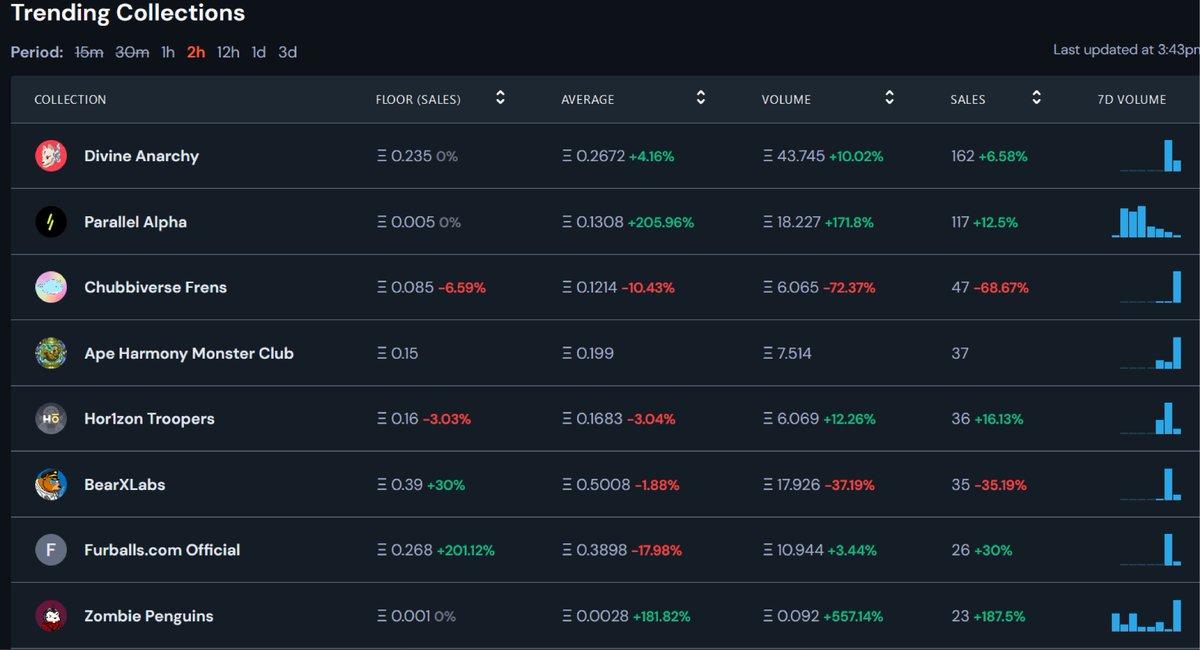Click Zombie Penguins average 0.0028
1200x650 pixels.
[595, 616]
